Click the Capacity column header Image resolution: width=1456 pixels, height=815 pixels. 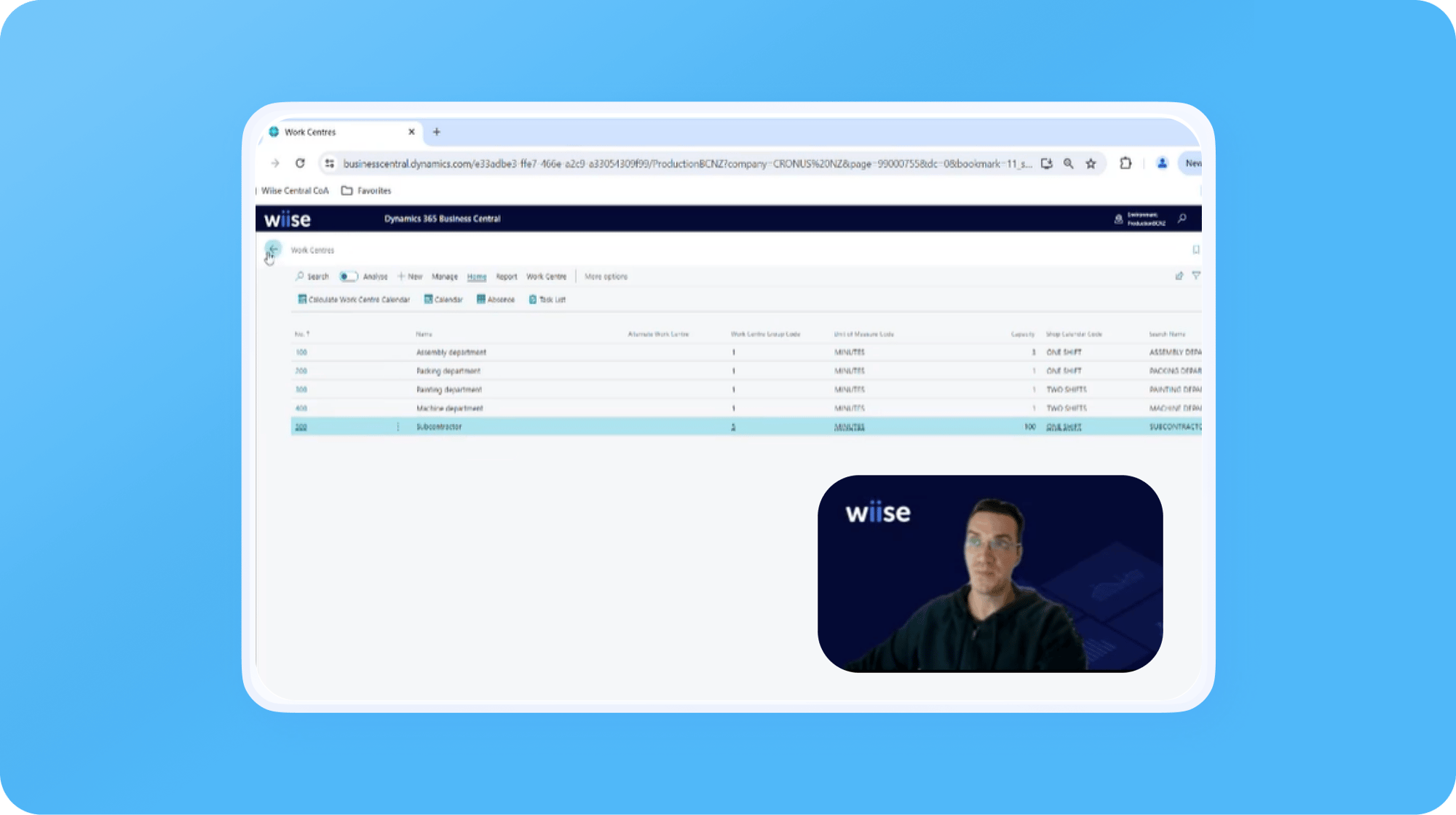click(1023, 334)
